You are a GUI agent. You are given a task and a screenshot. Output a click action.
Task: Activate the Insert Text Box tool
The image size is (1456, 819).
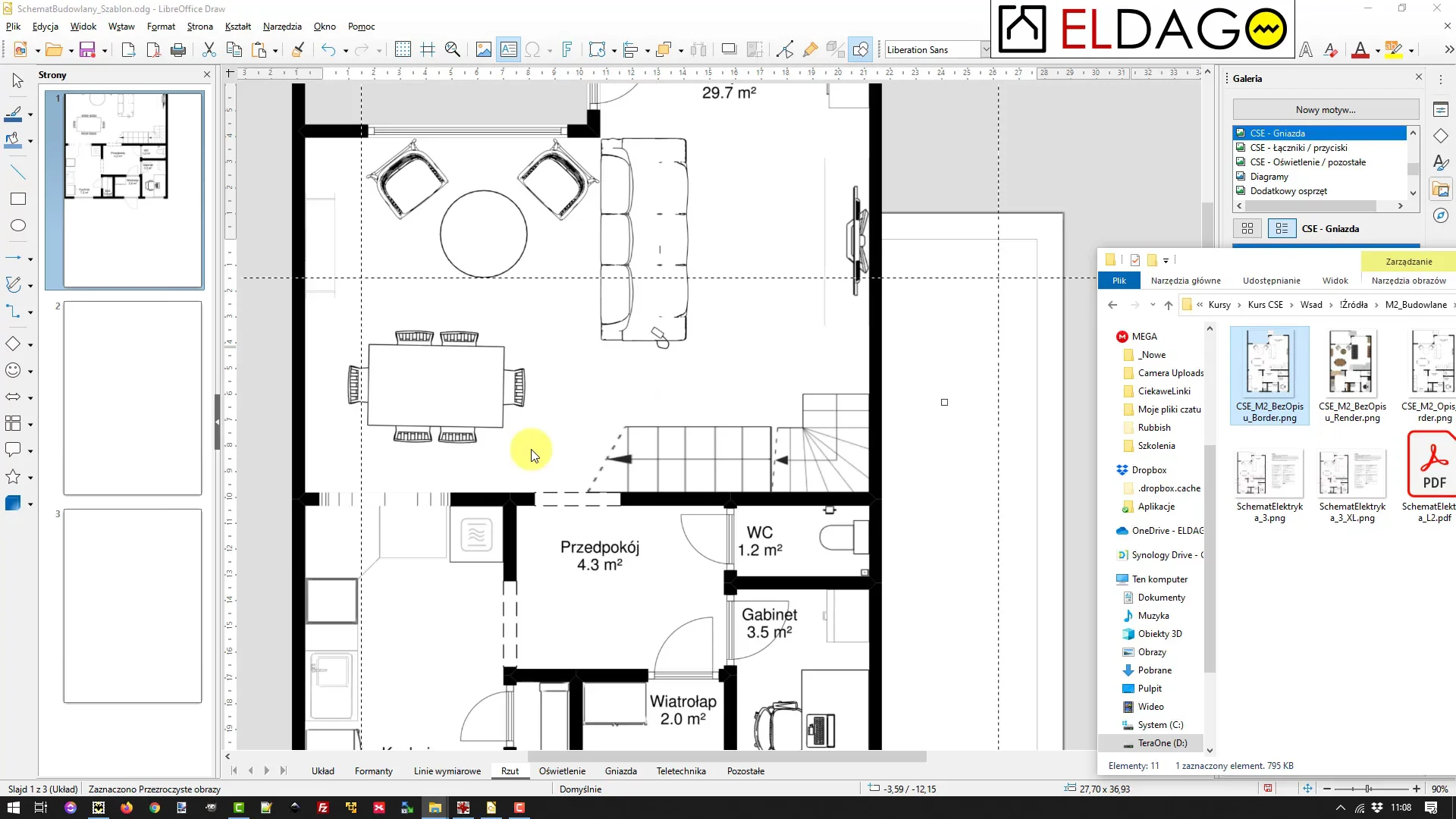[x=509, y=50]
